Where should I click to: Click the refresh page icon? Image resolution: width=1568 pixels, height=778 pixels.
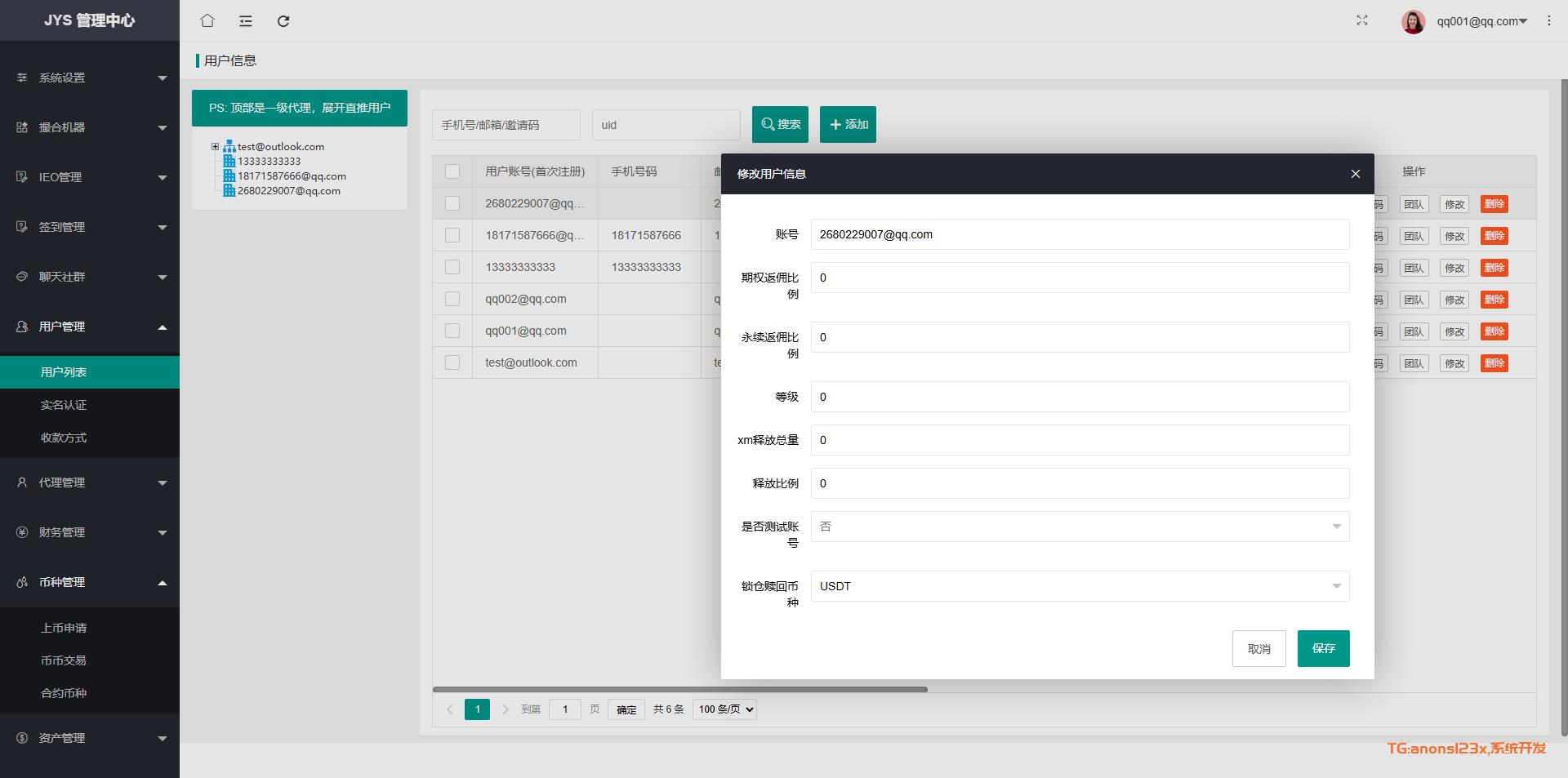pyautogui.click(x=283, y=21)
